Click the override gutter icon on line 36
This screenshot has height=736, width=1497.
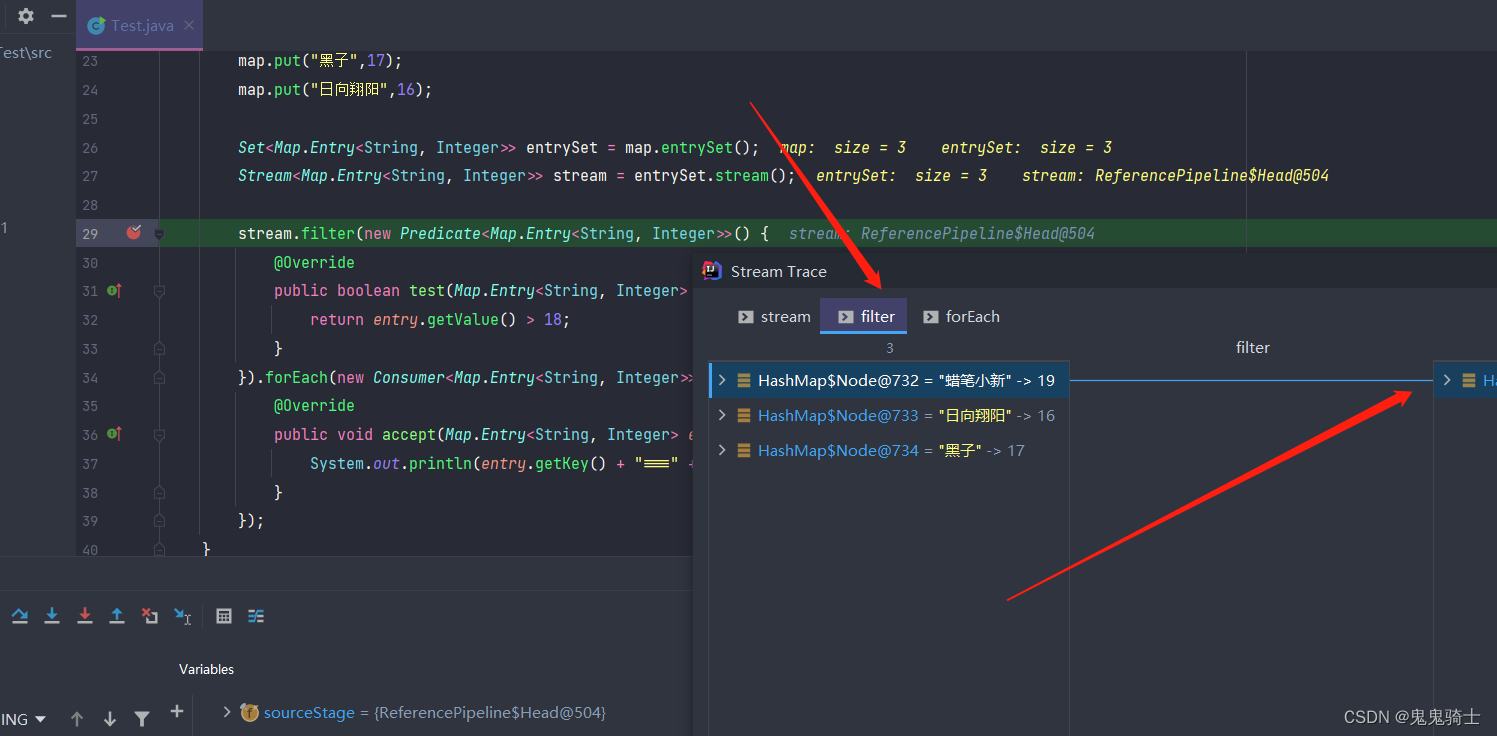(x=114, y=434)
